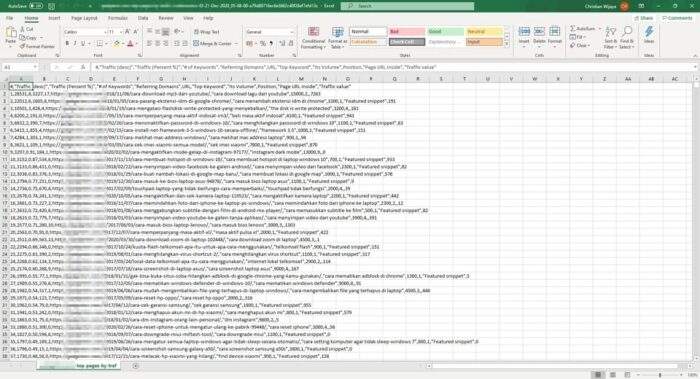Expand the AutoSum dropdown arrow

(x=599, y=29)
